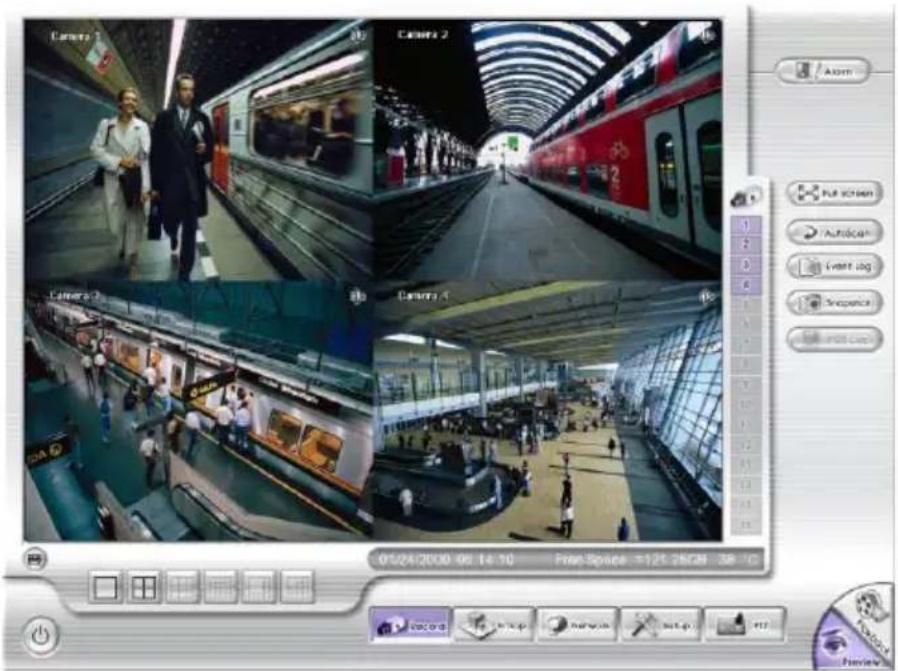Select single-camera split layout

coord(106,587)
